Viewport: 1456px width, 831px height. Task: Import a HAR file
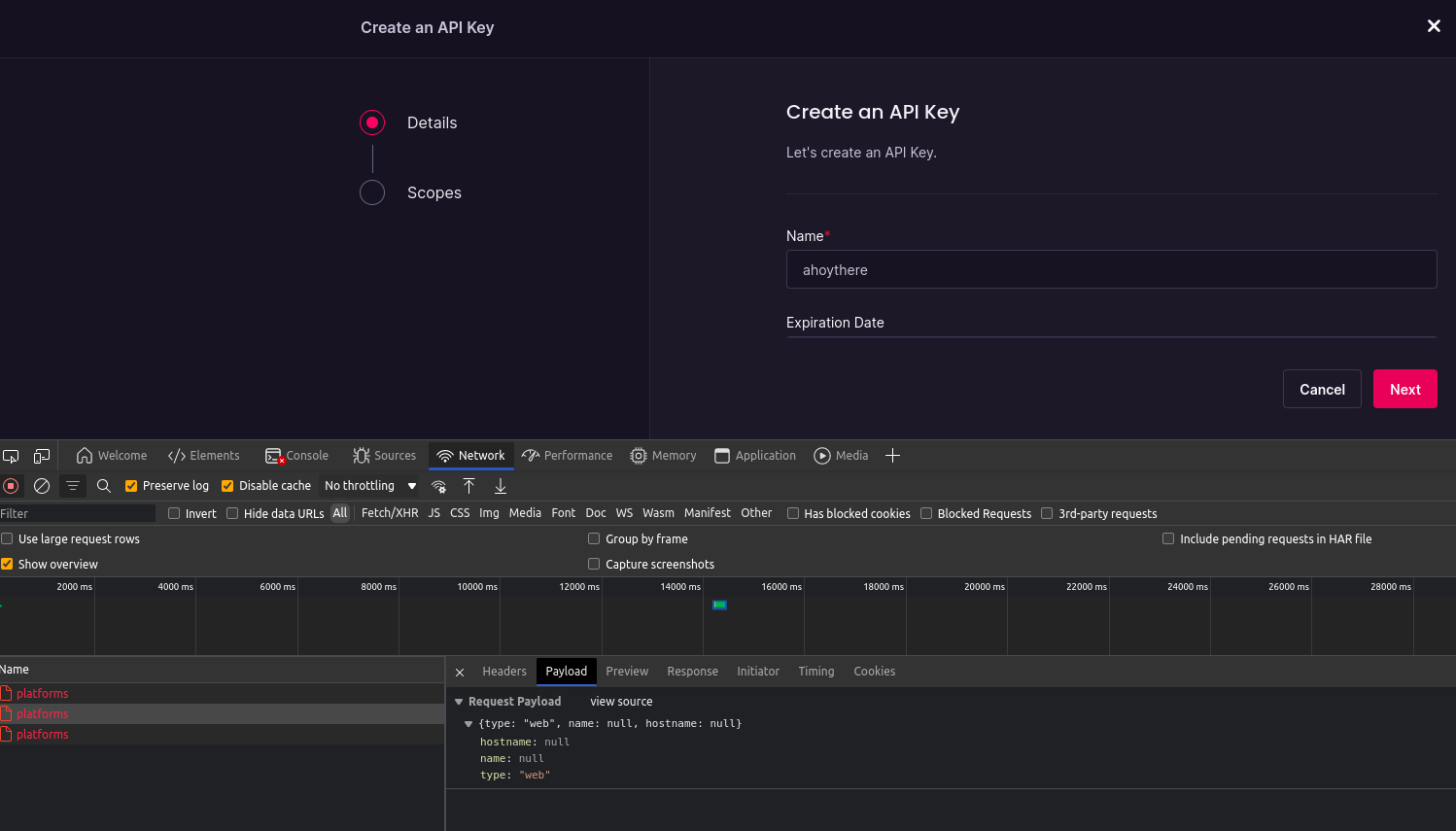tap(469, 485)
